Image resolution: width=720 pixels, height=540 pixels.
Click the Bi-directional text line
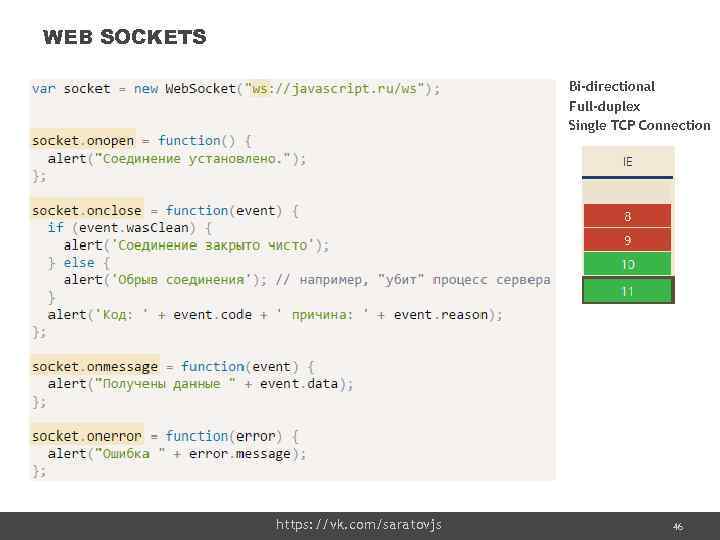(612, 87)
